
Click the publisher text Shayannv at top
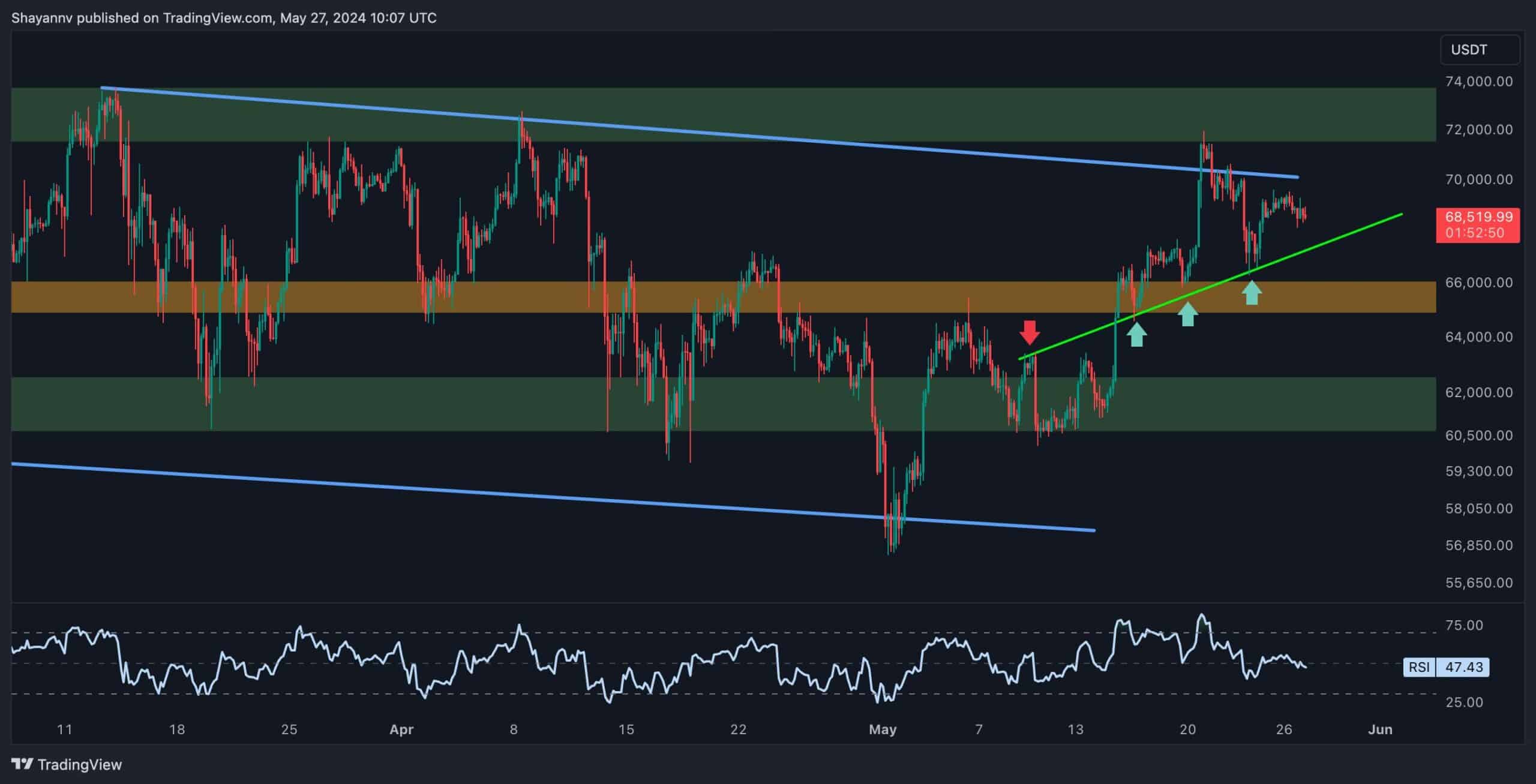coord(42,18)
